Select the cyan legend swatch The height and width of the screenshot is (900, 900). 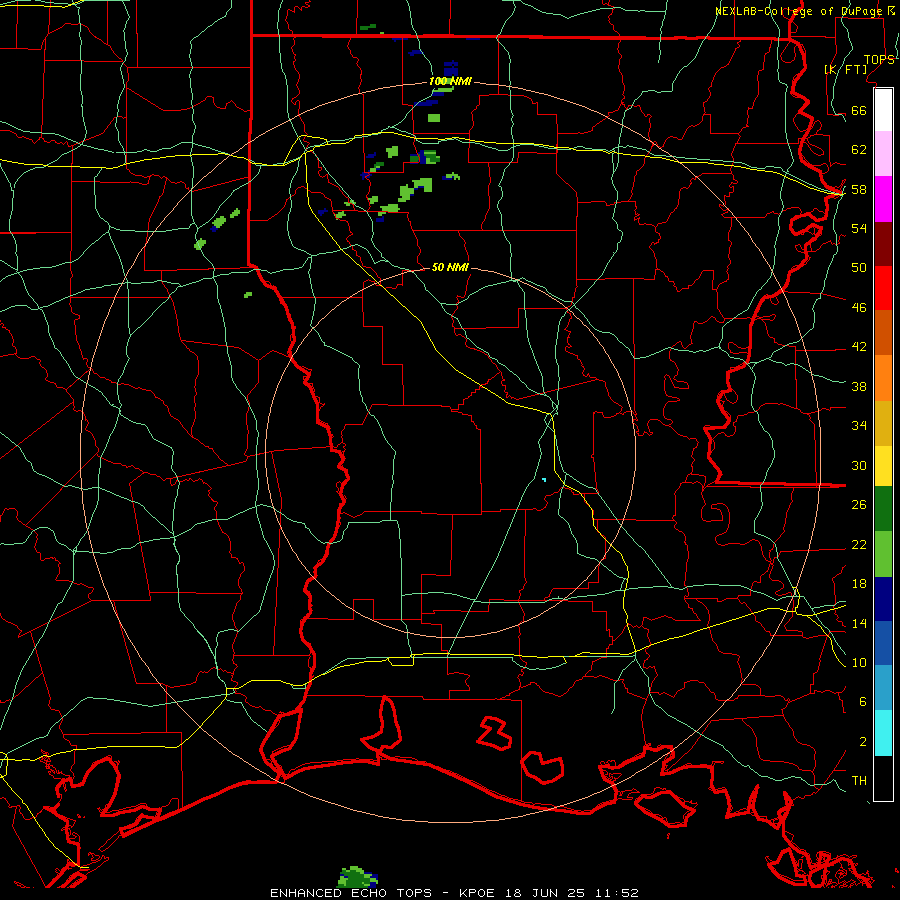(x=883, y=733)
